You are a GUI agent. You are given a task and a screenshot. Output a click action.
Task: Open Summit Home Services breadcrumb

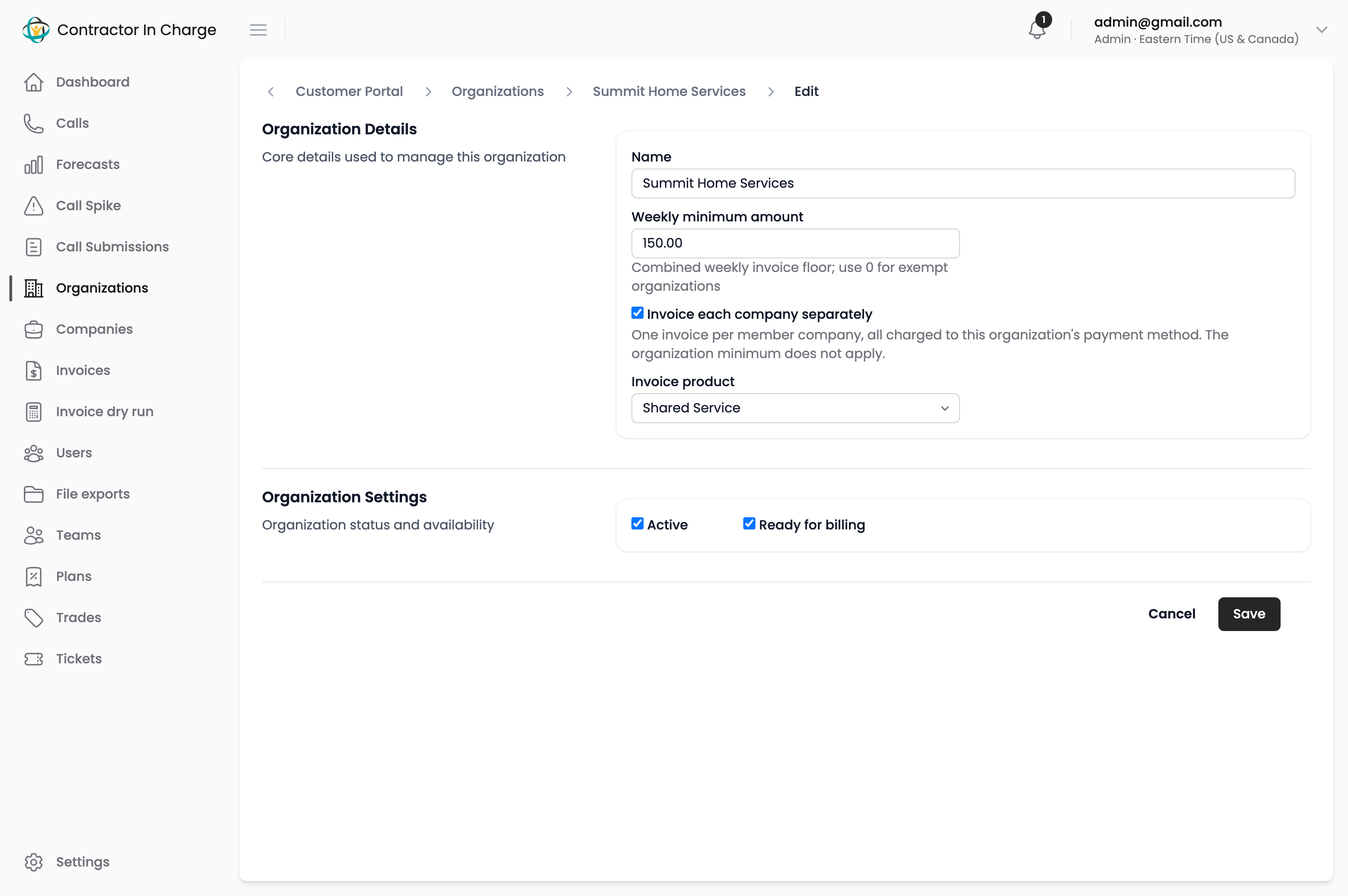point(669,91)
